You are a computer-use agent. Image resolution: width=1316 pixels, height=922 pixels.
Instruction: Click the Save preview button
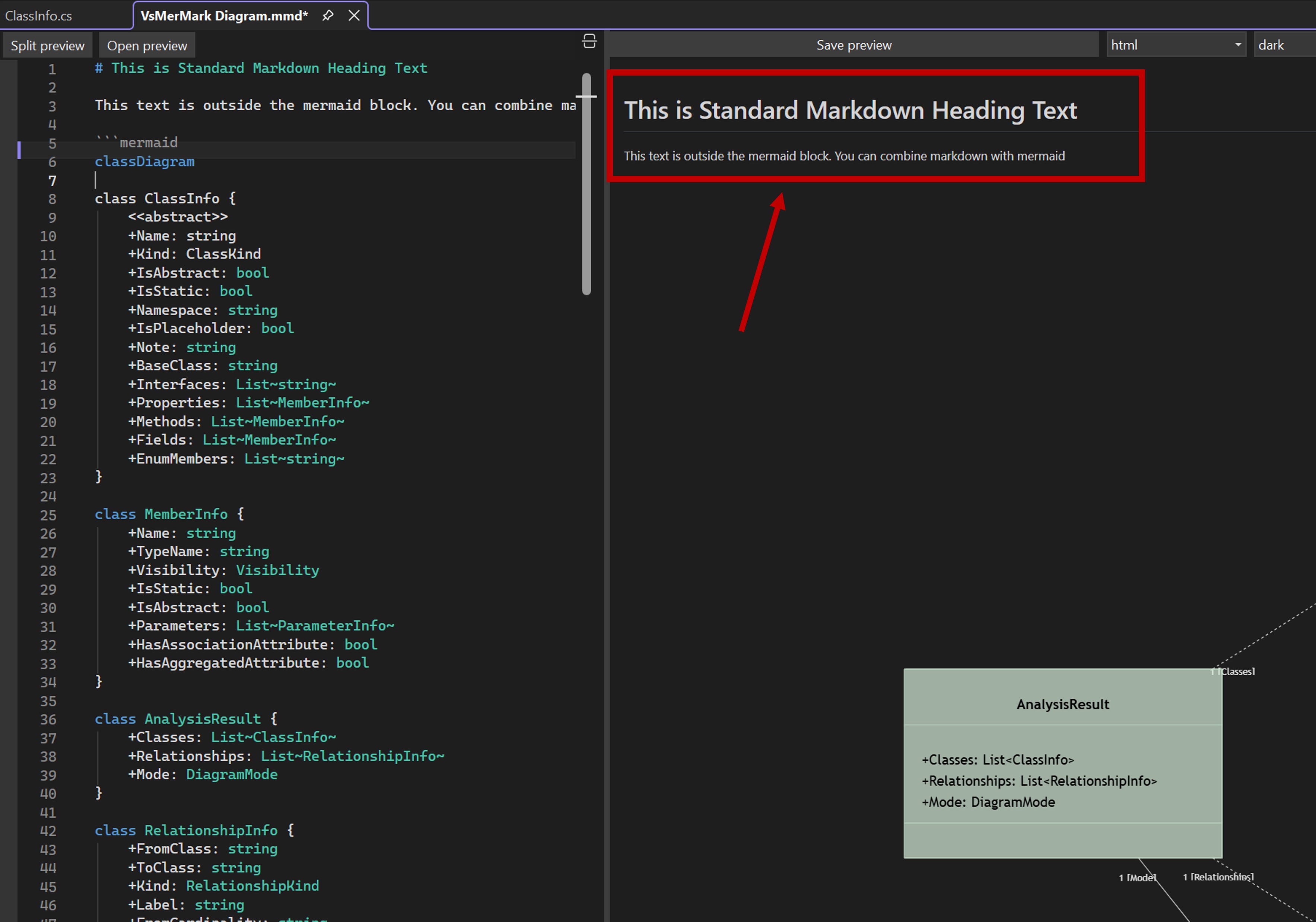coord(854,44)
